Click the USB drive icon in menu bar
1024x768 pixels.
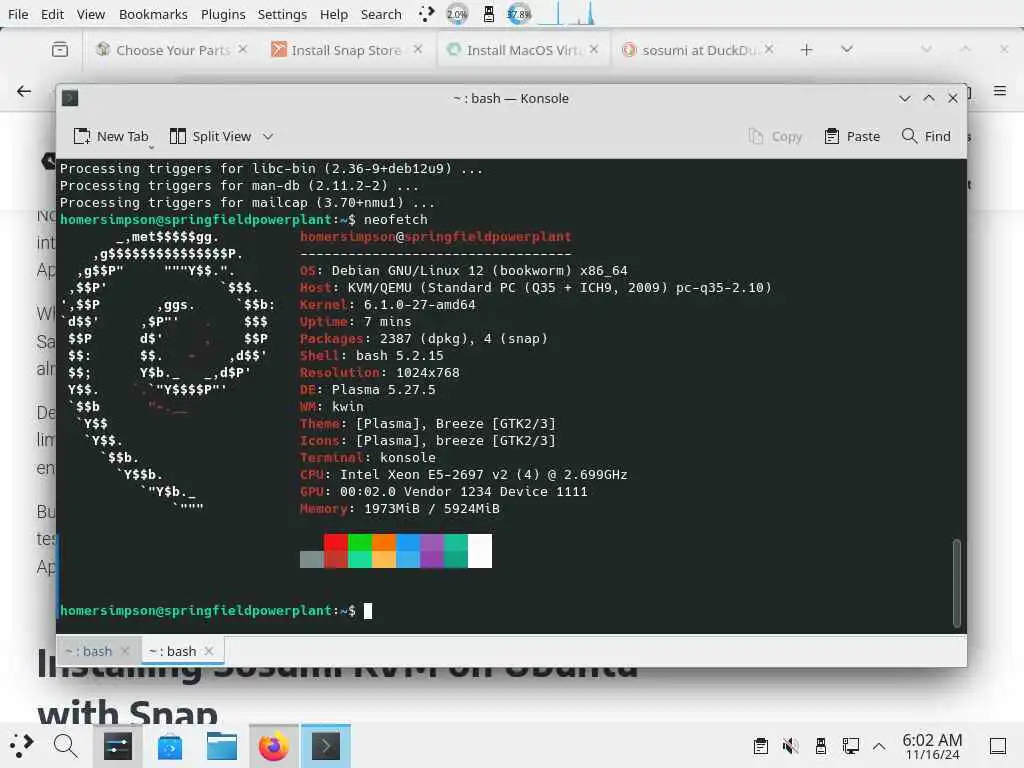coord(488,14)
